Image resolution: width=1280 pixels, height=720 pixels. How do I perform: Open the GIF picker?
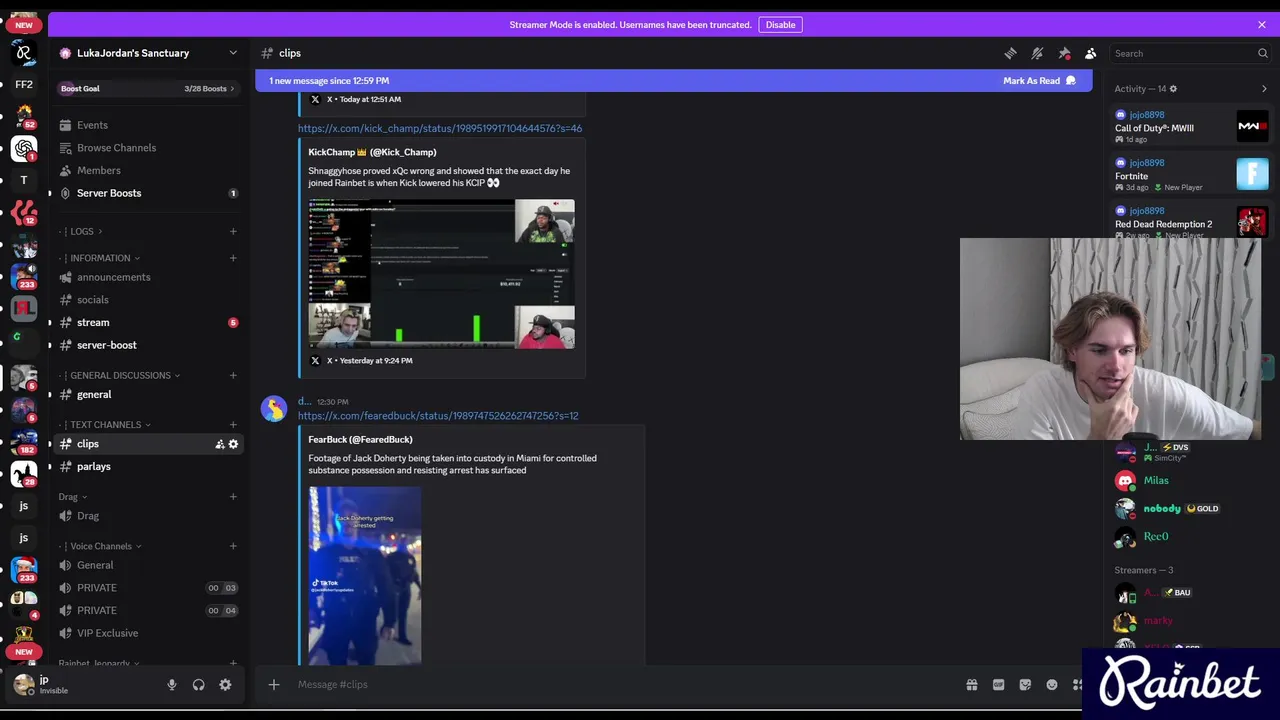tap(998, 685)
